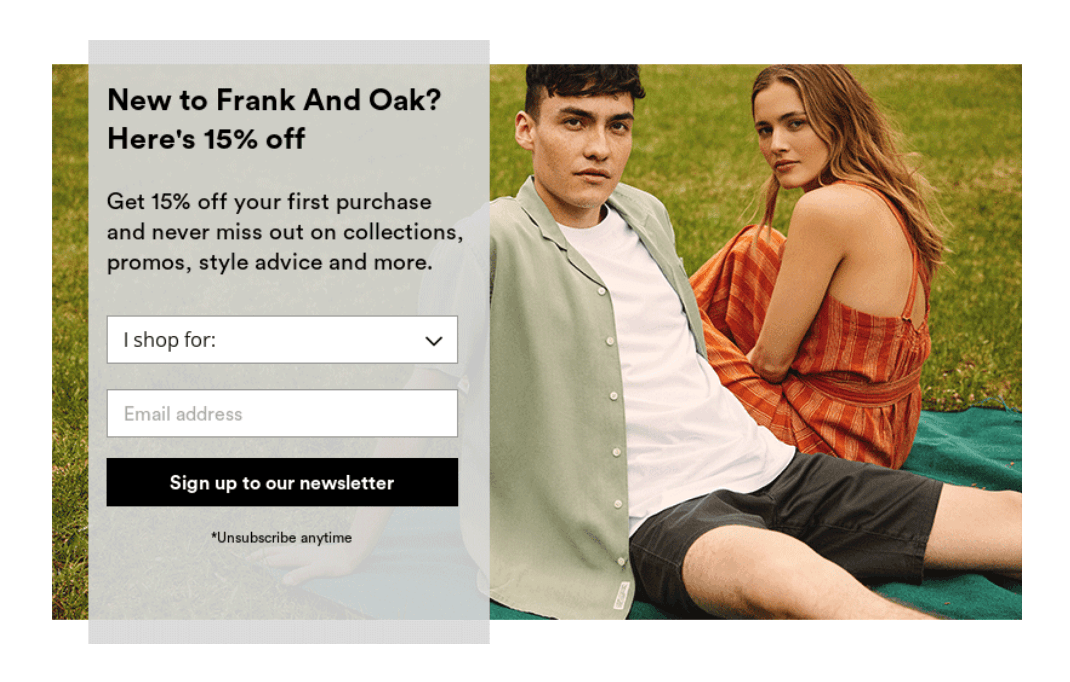Open the "I shop for:" dropdown
Image resolution: width=1070 pixels, height=682 pixels.
point(282,339)
